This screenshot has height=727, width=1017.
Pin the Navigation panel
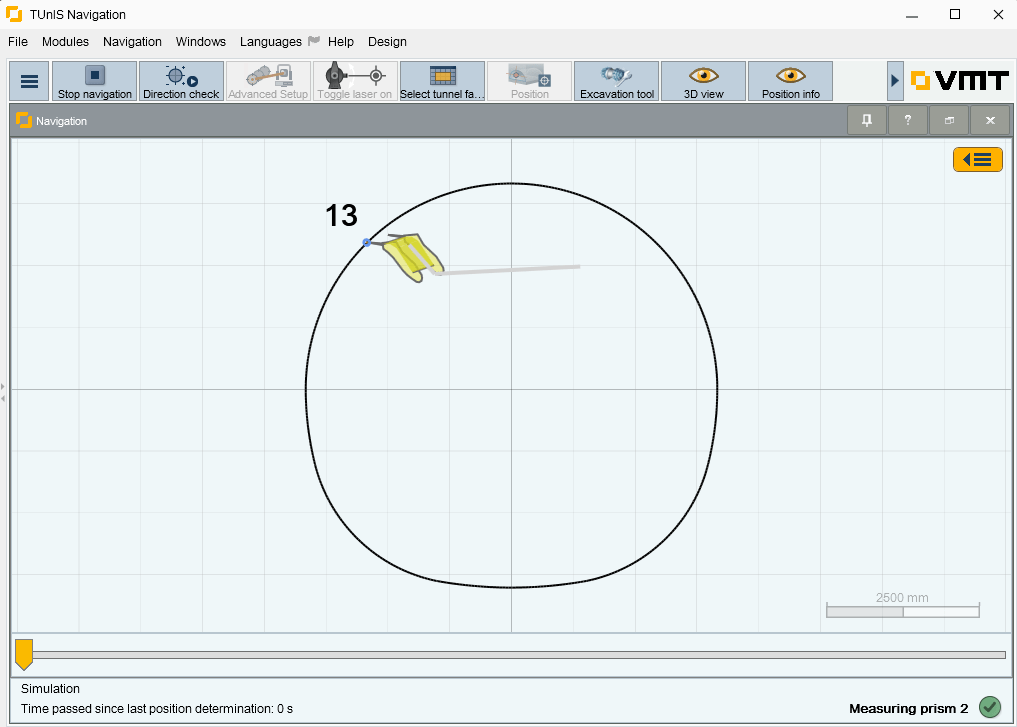point(866,120)
